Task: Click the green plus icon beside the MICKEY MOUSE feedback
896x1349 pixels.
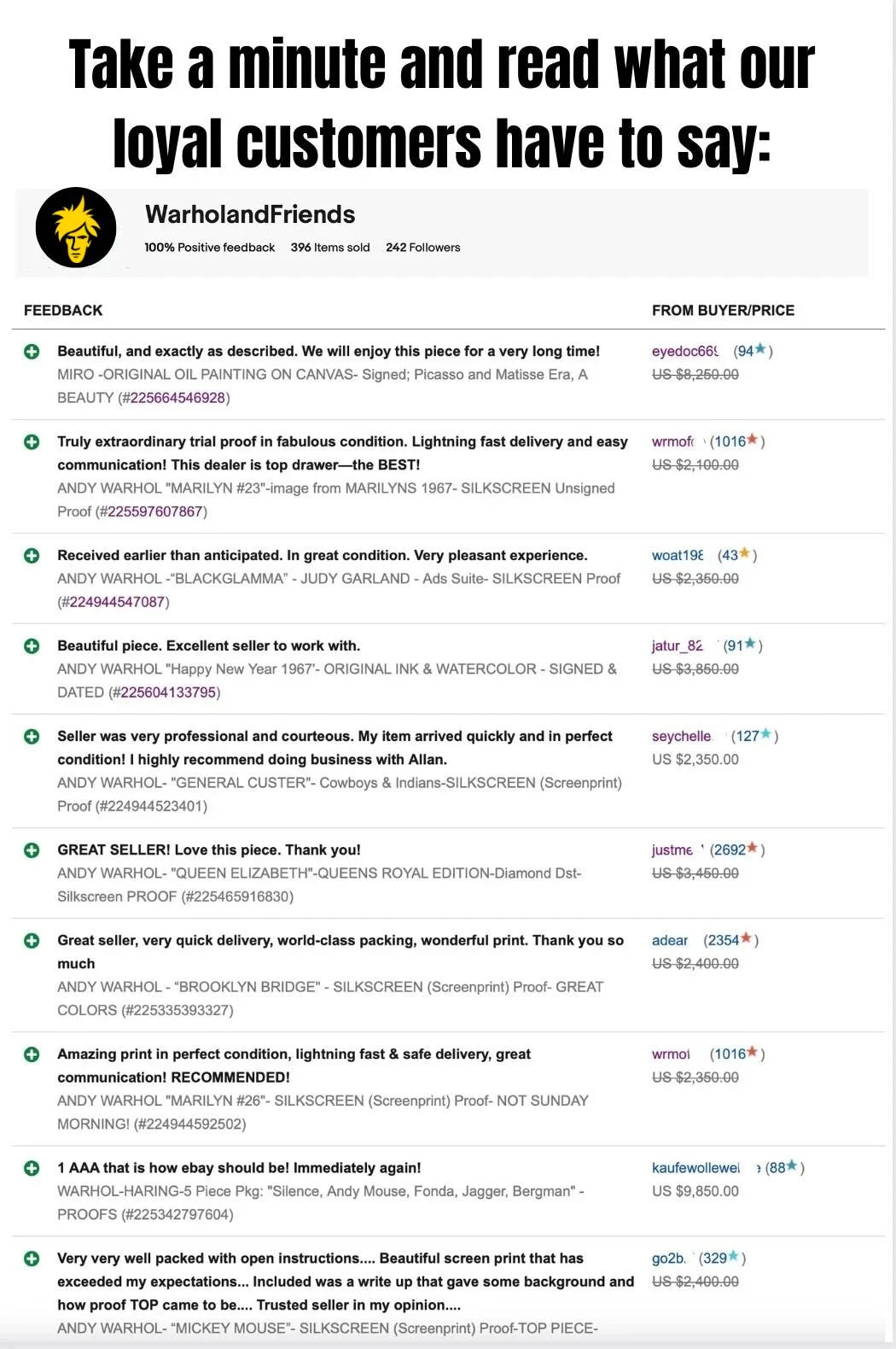Action: pyautogui.click(x=32, y=1258)
